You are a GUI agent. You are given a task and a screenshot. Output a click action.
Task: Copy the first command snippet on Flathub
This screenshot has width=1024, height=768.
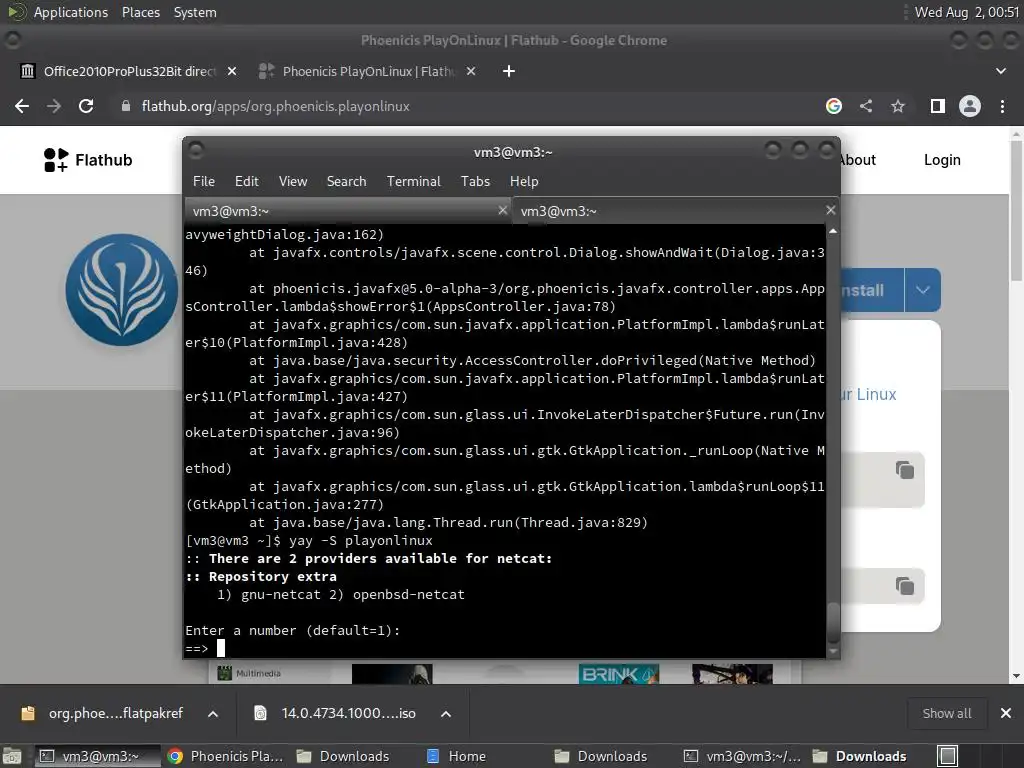pos(904,470)
